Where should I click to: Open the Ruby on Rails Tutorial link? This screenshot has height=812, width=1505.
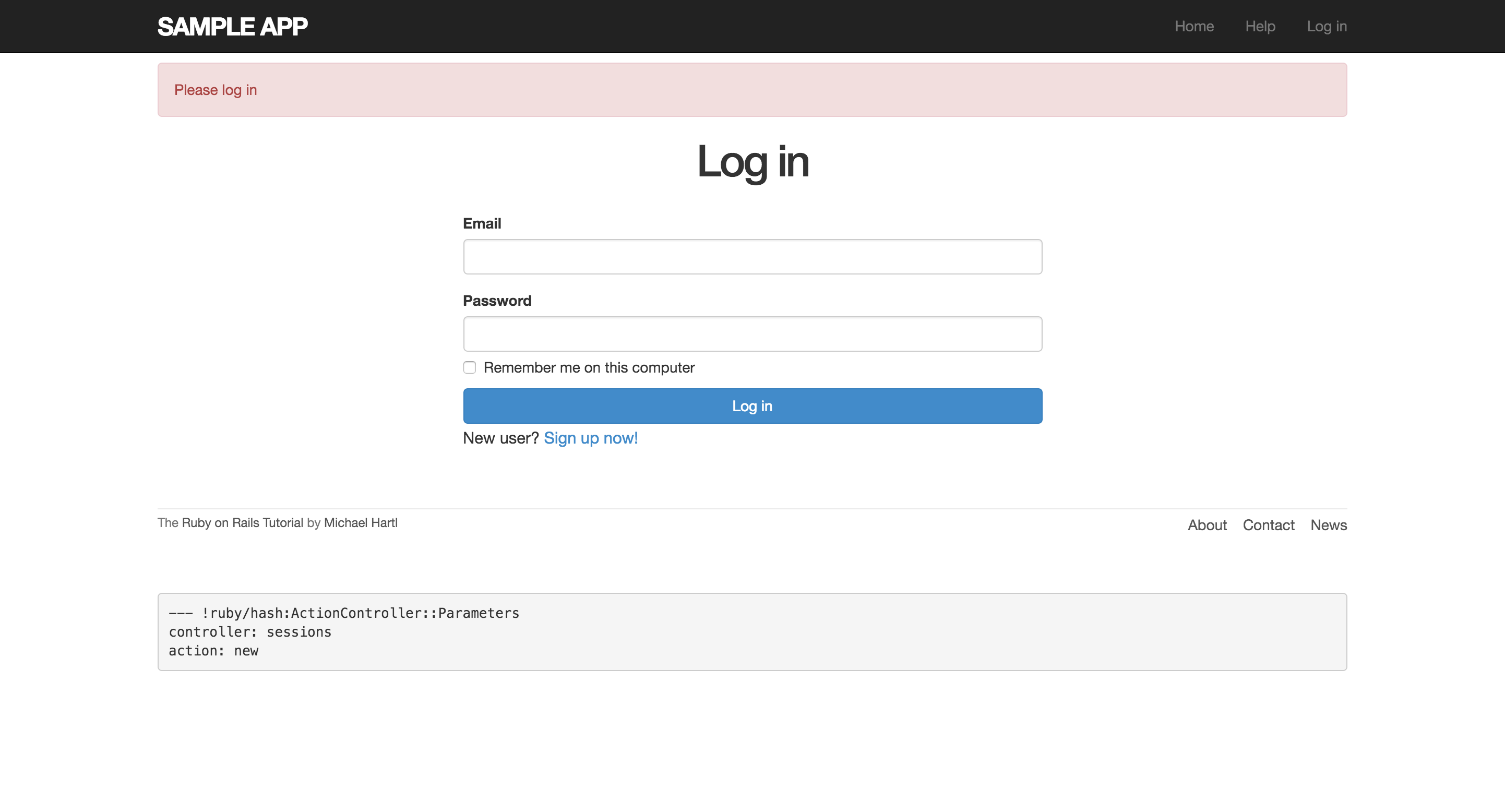(243, 523)
